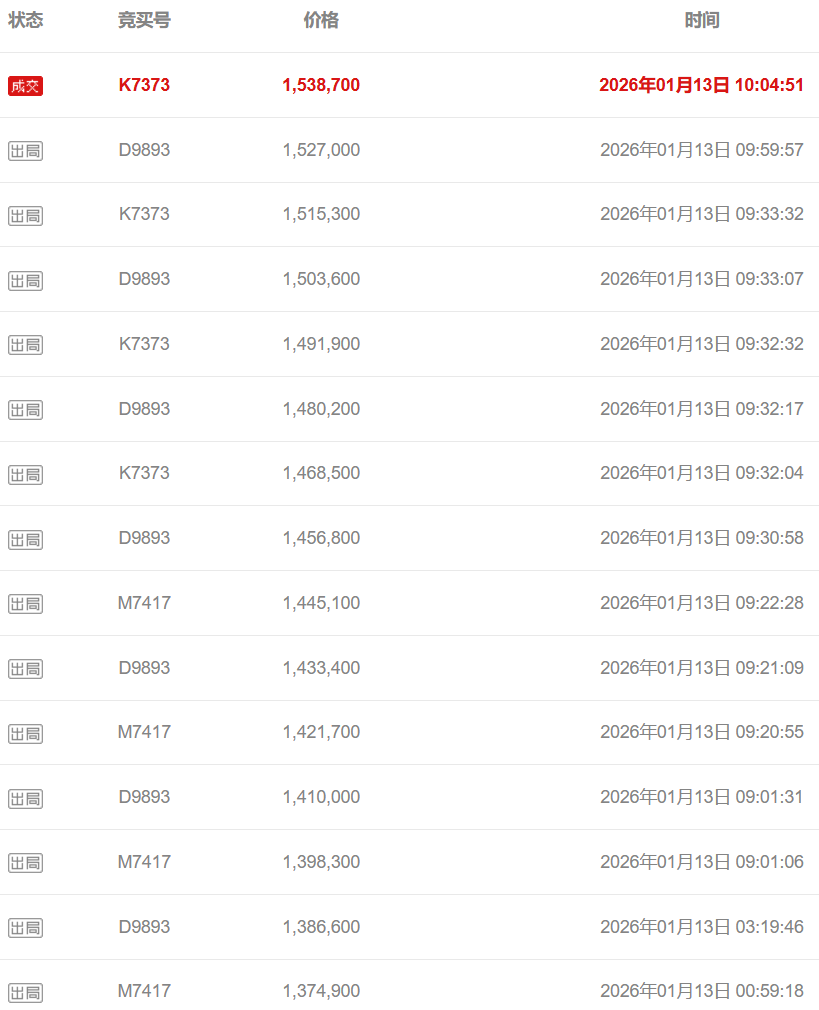Click the price 1,398,300
The image size is (819, 1010).
[x=321, y=862]
